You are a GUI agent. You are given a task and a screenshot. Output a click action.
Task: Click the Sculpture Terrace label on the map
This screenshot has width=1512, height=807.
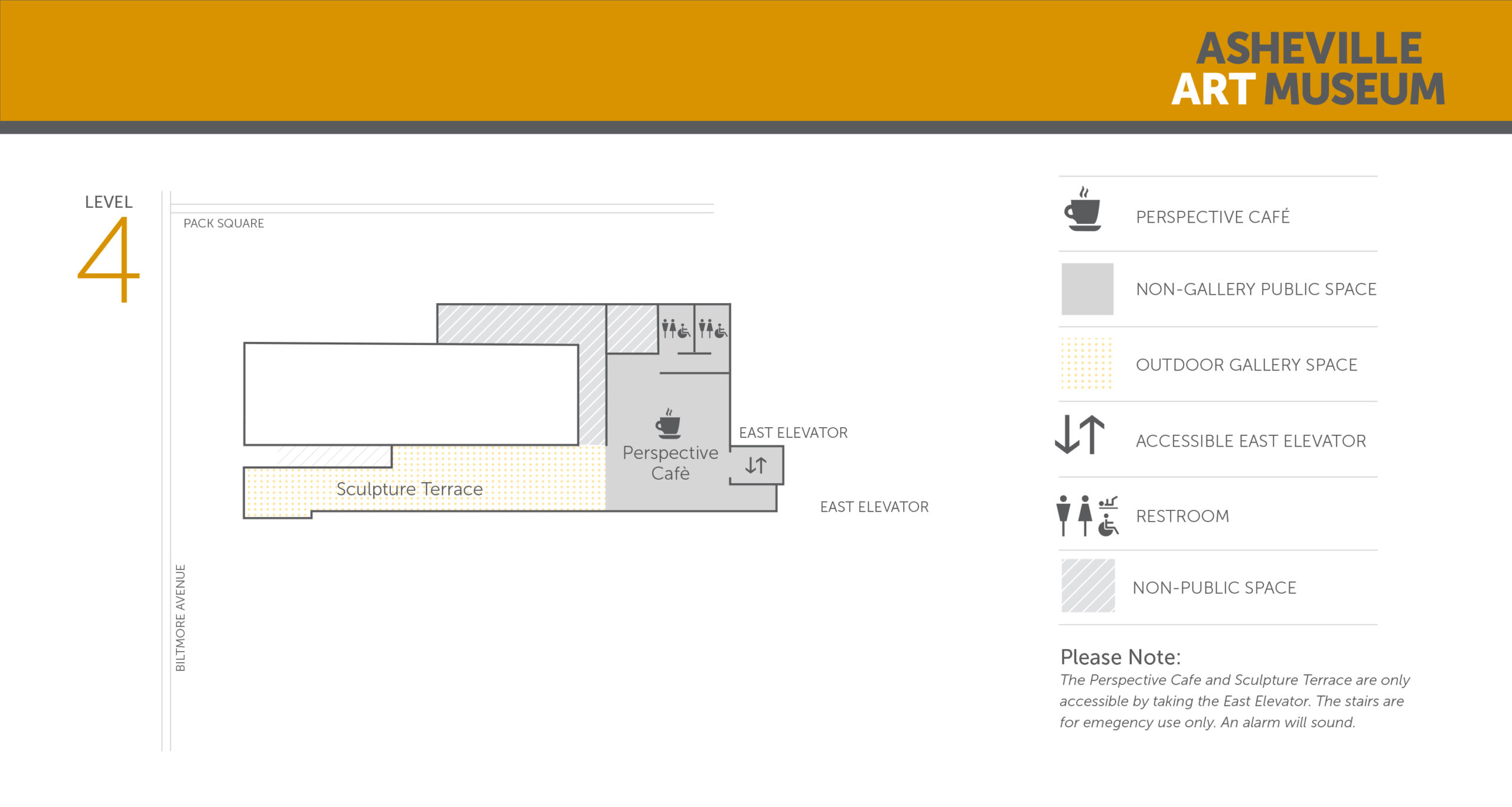(x=409, y=489)
